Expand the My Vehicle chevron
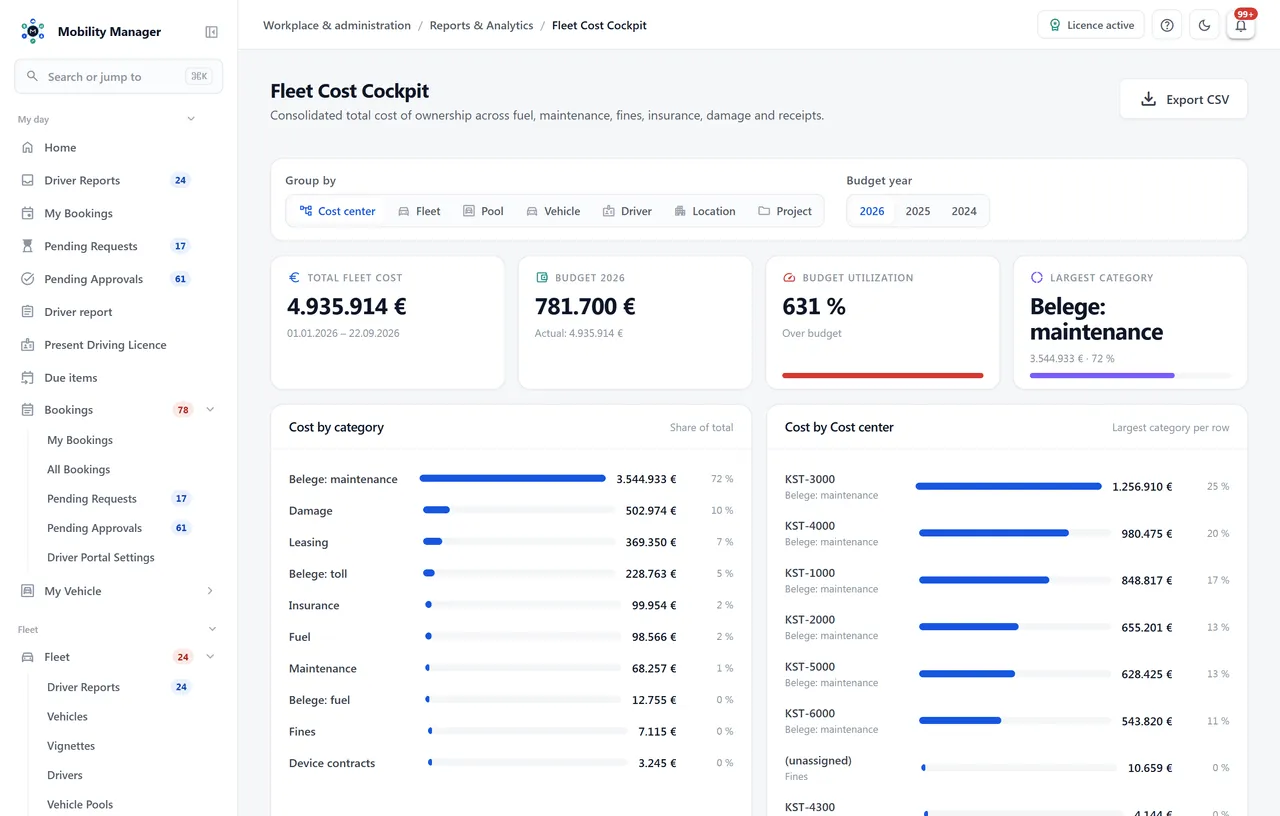 [210, 591]
